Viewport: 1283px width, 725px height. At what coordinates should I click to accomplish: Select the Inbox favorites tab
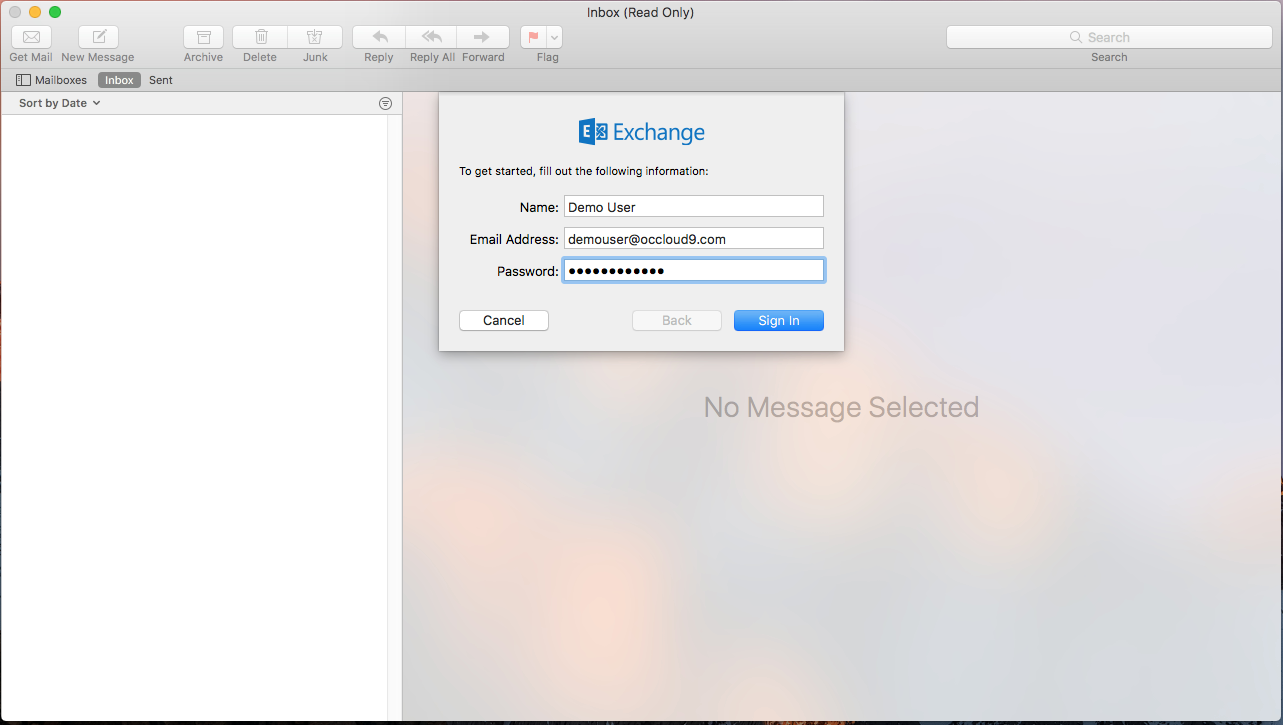pos(119,80)
